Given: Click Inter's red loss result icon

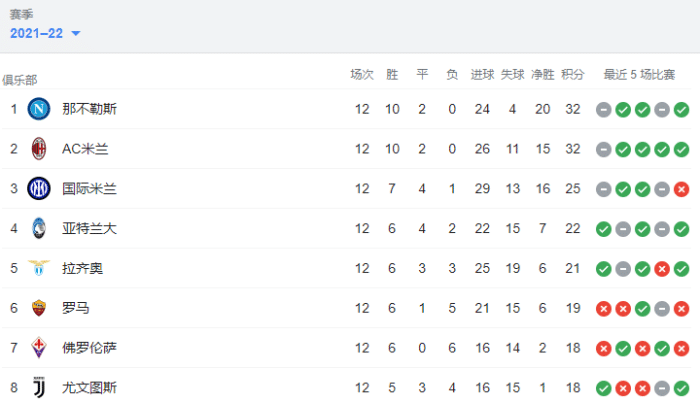Looking at the screenshot, I should coord(681,188).
